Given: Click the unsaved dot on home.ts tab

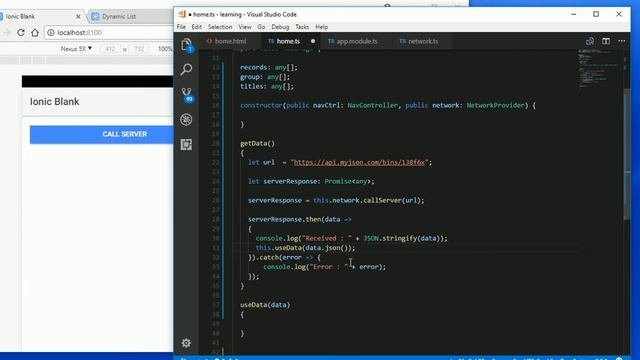Looking at the screenshot, I should 313,41.
